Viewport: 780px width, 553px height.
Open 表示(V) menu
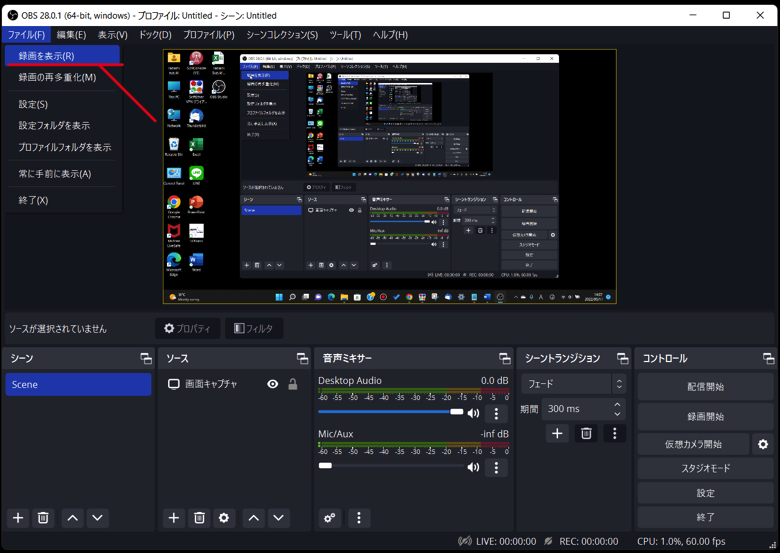click(112, 35)
